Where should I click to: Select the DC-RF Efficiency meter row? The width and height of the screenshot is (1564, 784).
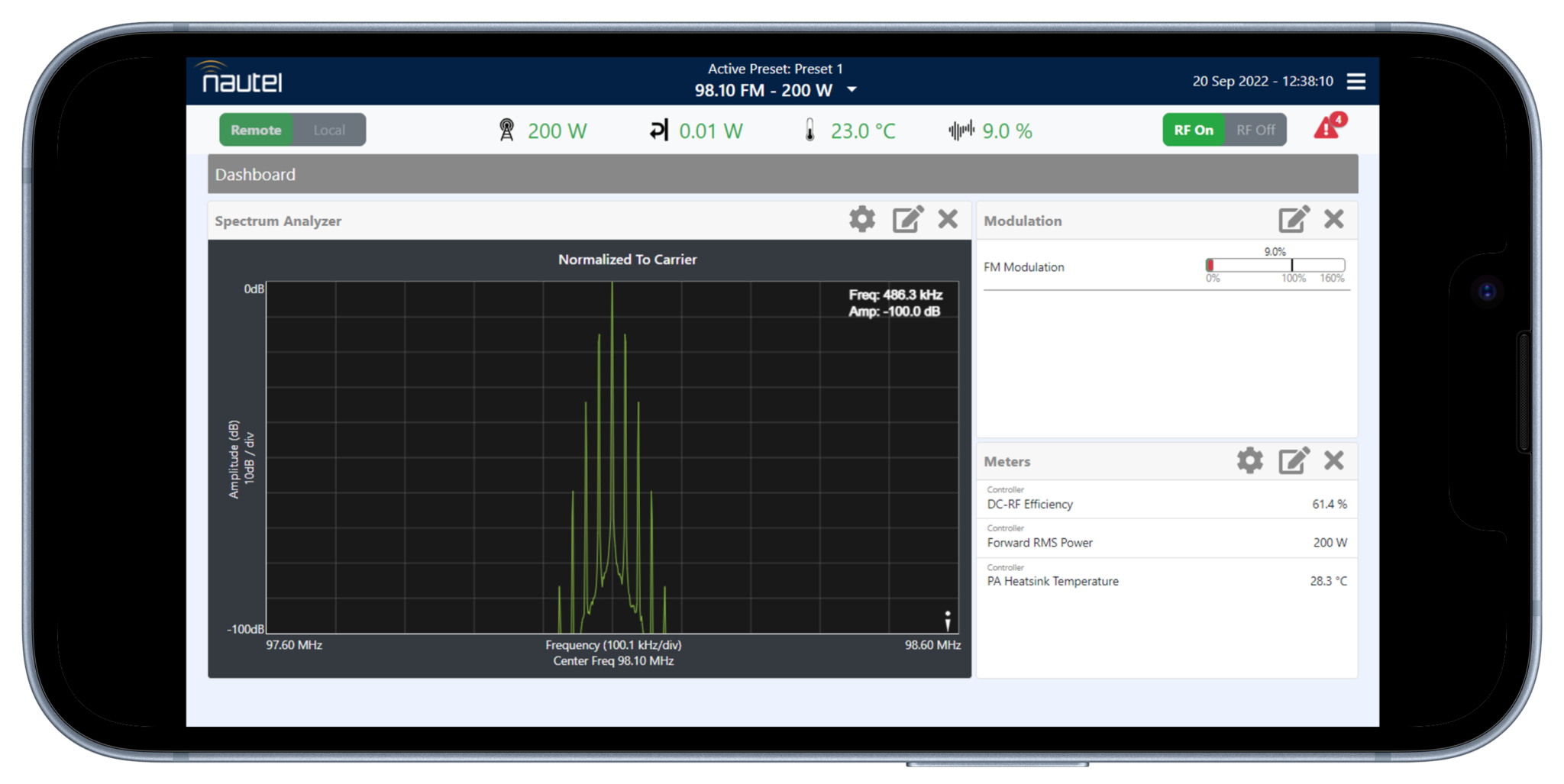coord(1166,501)
